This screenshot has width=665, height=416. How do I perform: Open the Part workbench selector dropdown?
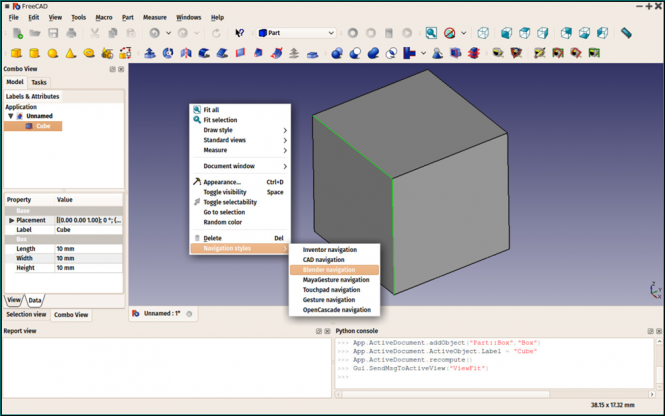[x=297, y=33]
